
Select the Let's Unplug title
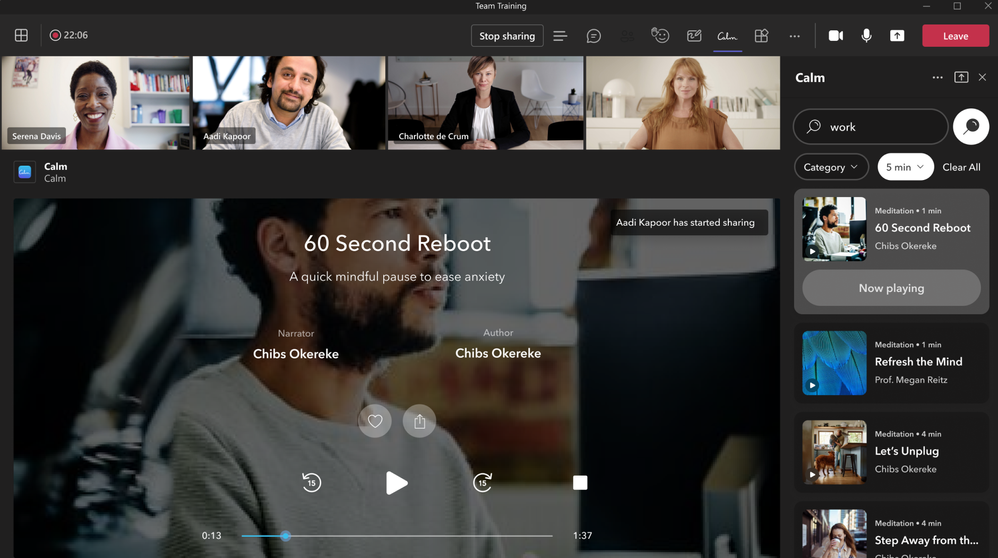[x=906, y=451]
